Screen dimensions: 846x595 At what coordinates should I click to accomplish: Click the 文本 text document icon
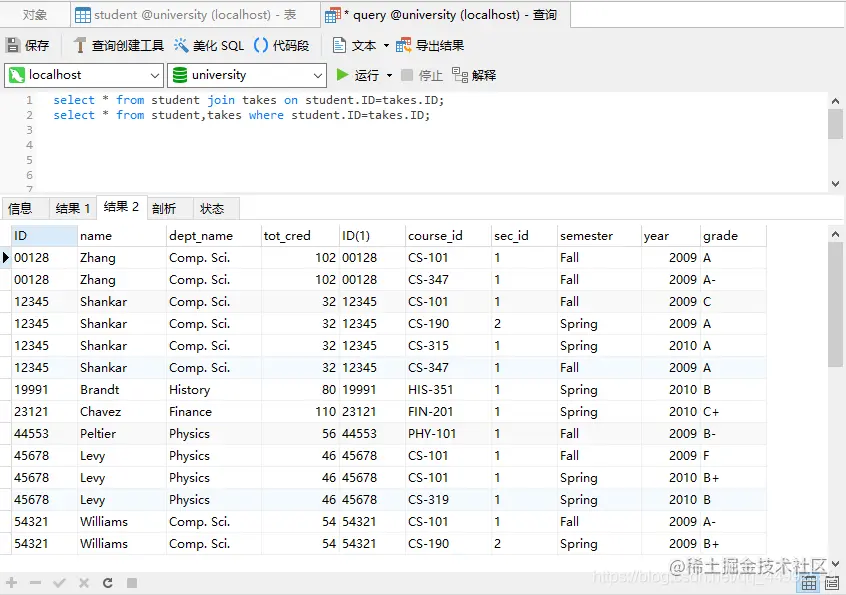tap(339, 45)
